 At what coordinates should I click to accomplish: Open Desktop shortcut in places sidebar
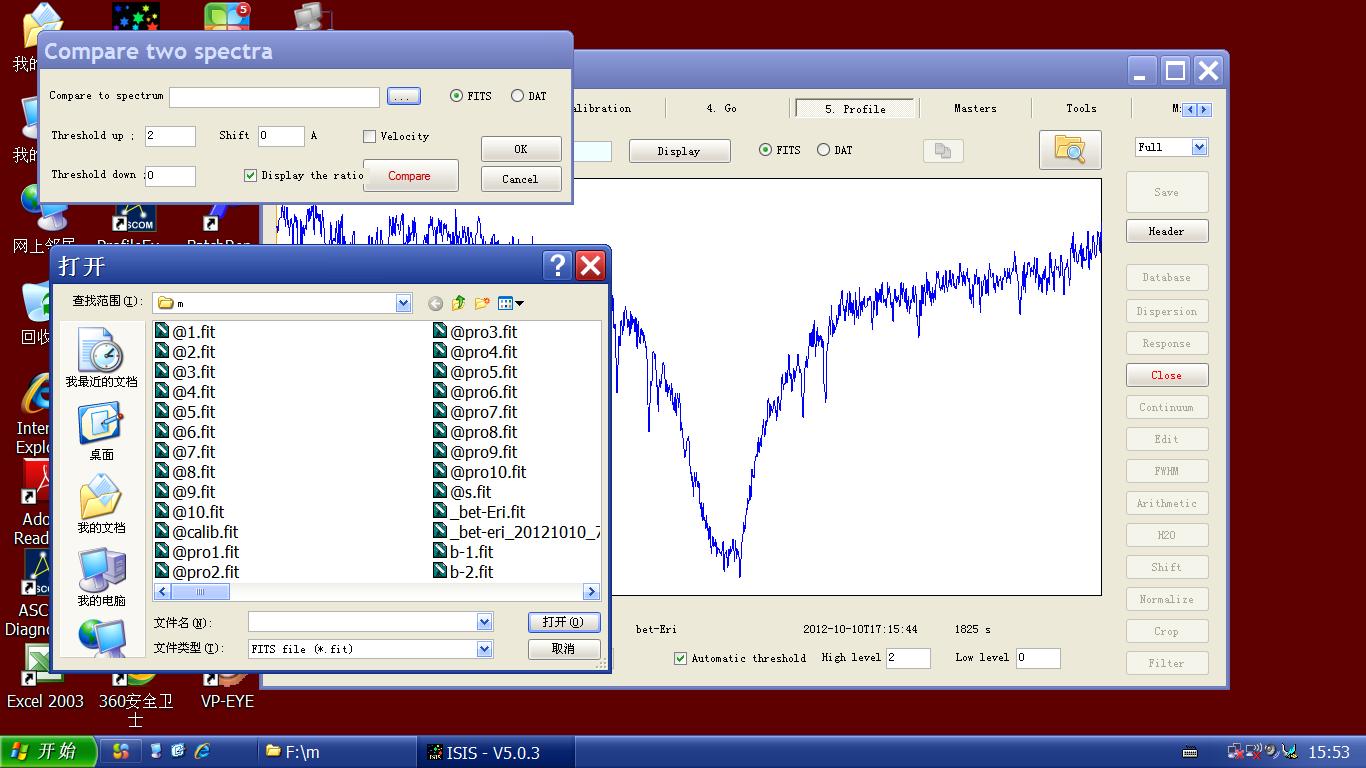click(101, 432)
